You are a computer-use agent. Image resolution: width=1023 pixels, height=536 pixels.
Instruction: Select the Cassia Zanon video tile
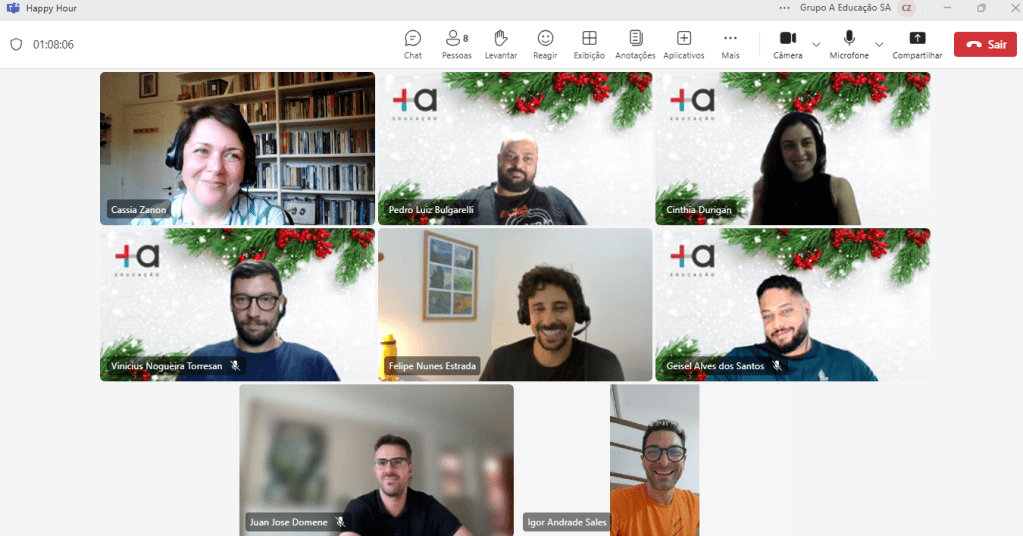237,148
